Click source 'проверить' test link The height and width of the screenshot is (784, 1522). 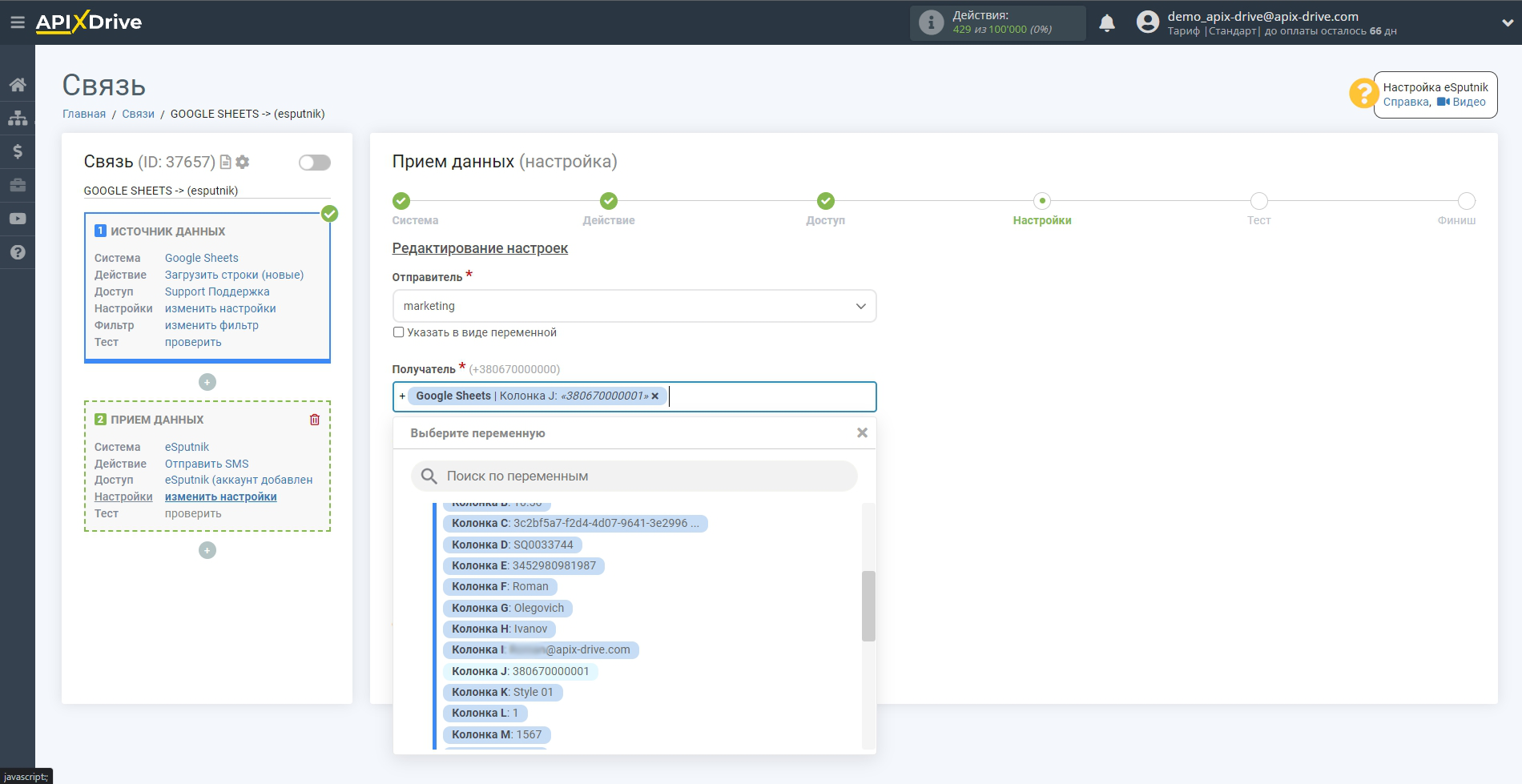(193, 342)
